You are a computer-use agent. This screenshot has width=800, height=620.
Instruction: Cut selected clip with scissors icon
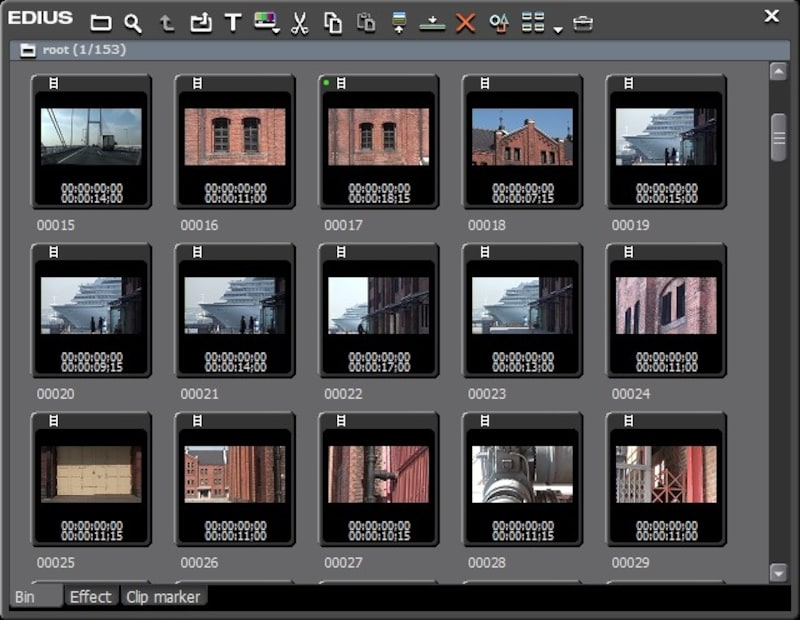(x=299, y=22)
